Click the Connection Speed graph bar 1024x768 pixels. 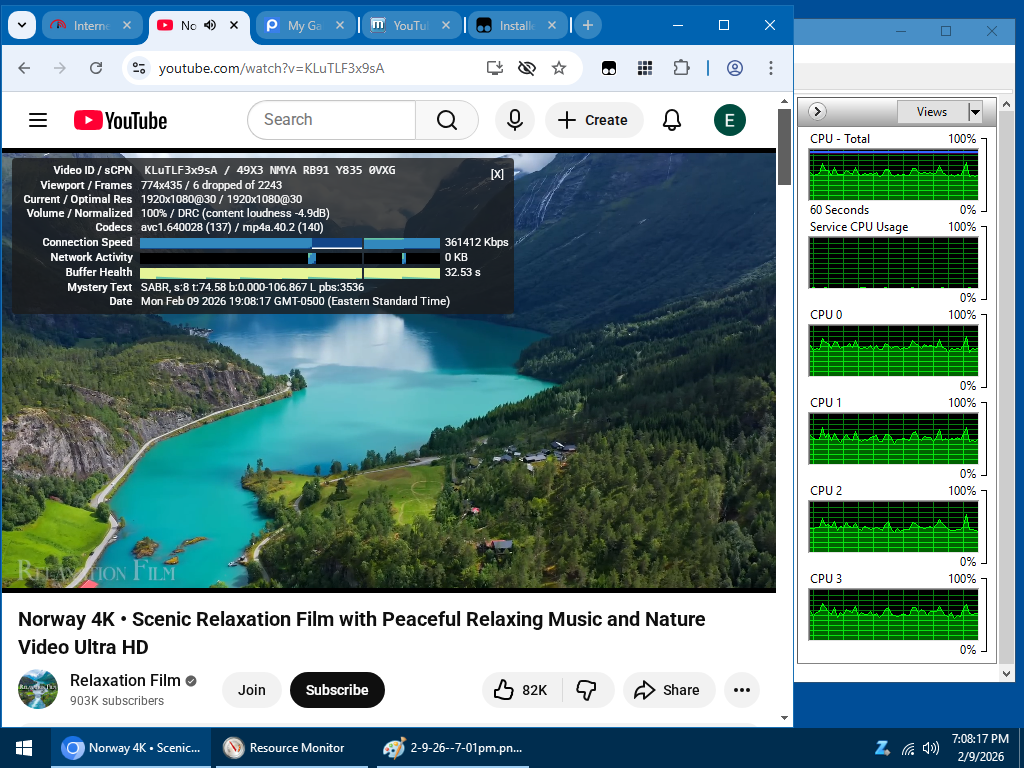pyautogui.click(x=290, y=243)
